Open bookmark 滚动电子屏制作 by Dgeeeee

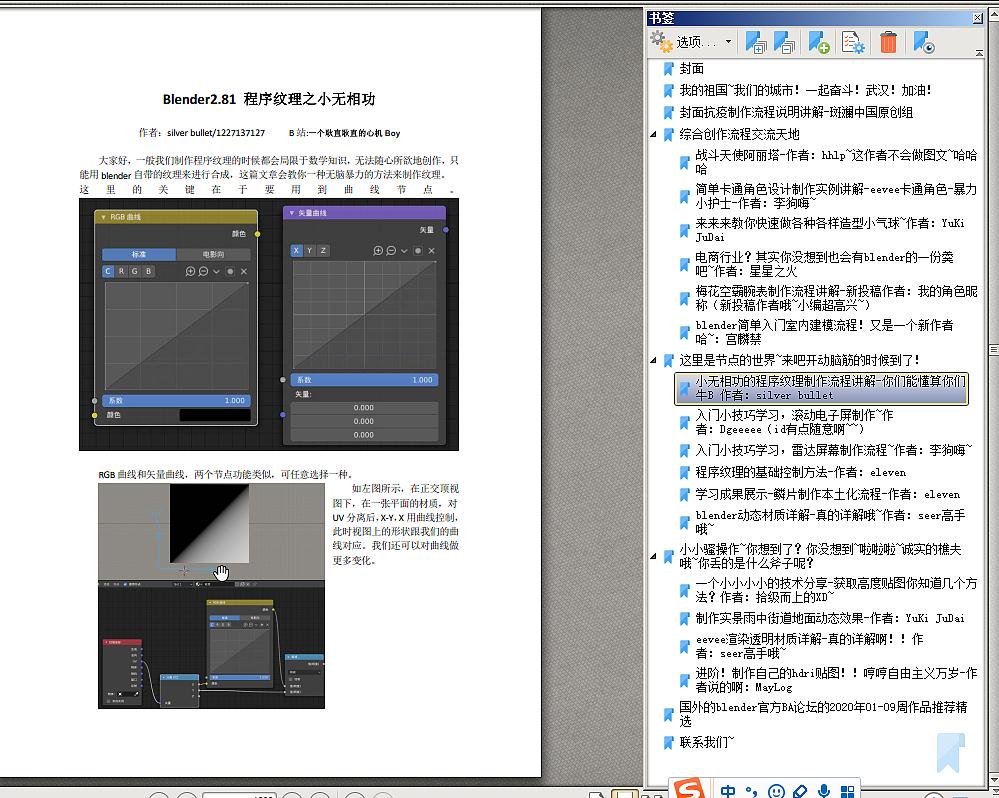click(x=794, y=422)
